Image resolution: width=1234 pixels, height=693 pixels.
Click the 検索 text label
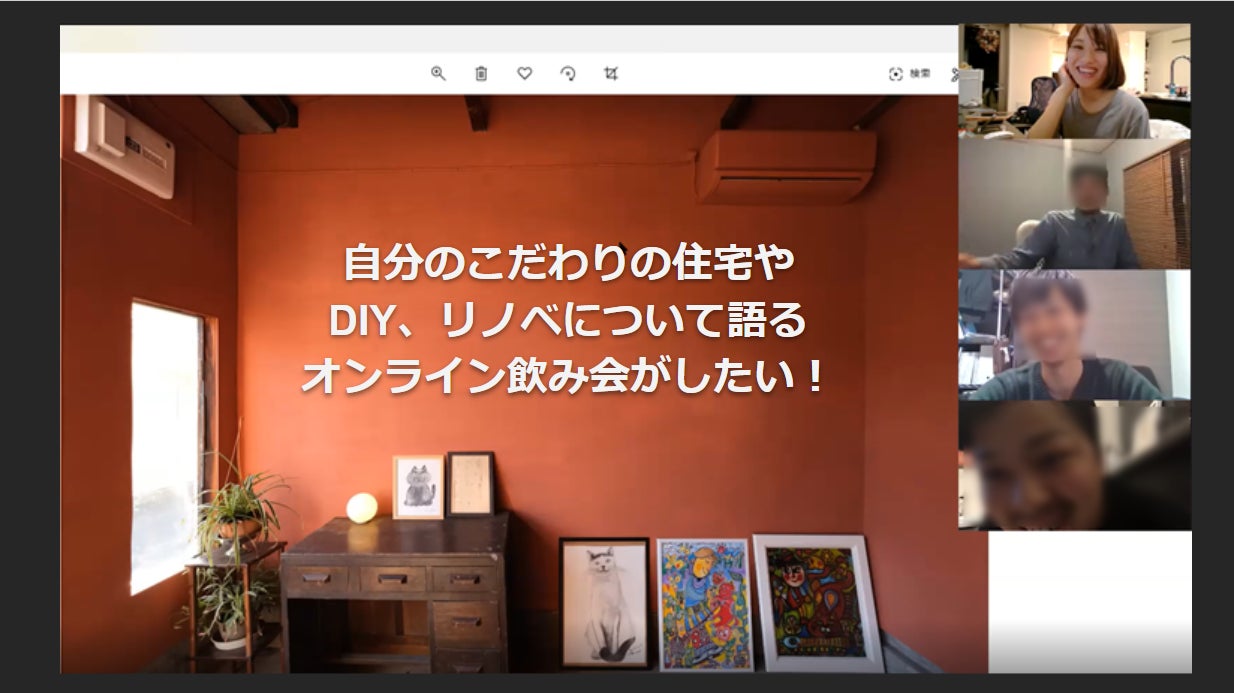920,74
